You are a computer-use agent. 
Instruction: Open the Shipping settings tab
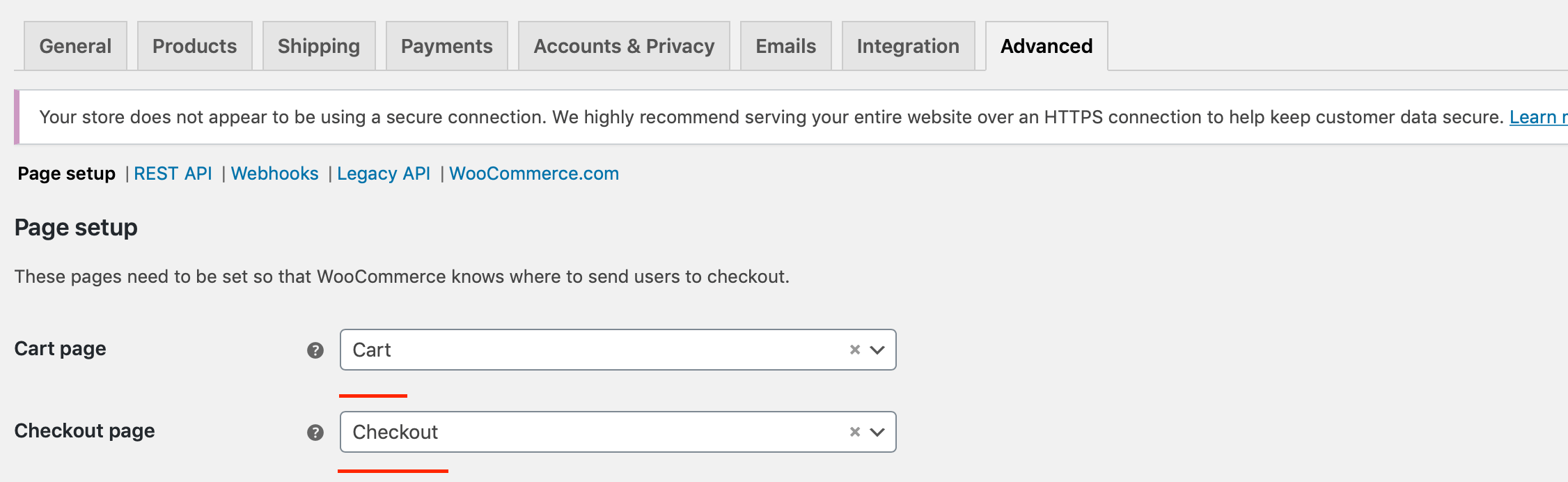click(x=319, y=46)
